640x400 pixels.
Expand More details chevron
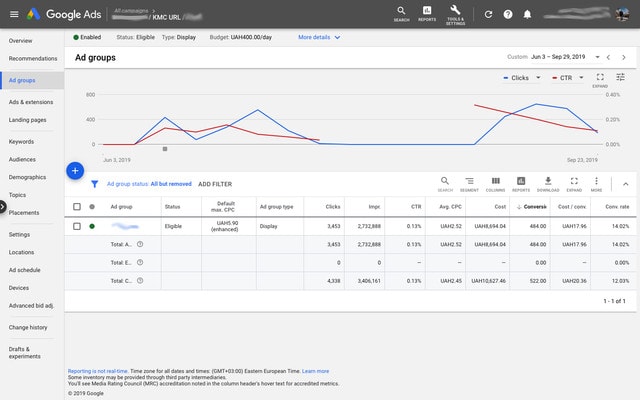337,37
